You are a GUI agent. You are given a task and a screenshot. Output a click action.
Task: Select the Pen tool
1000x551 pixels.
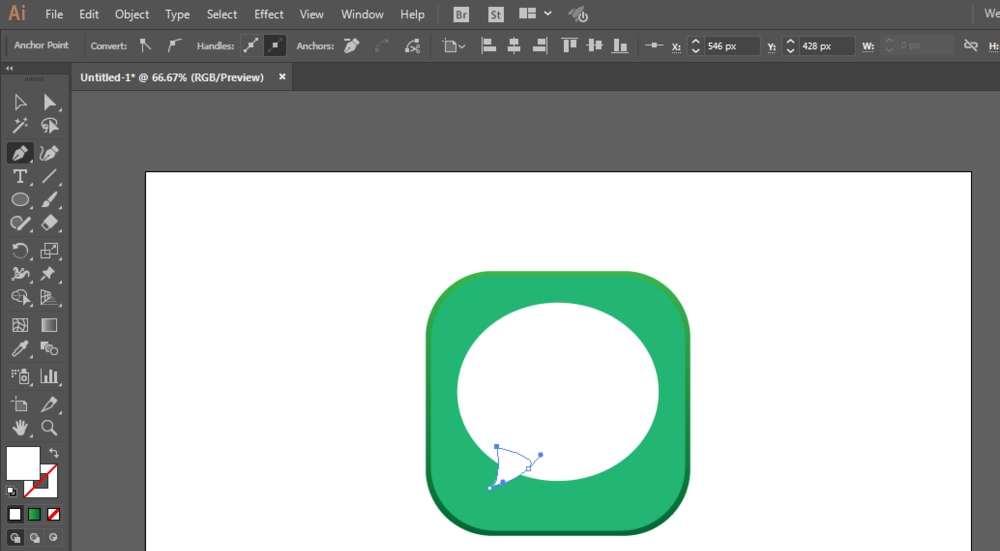click(20, 153)
